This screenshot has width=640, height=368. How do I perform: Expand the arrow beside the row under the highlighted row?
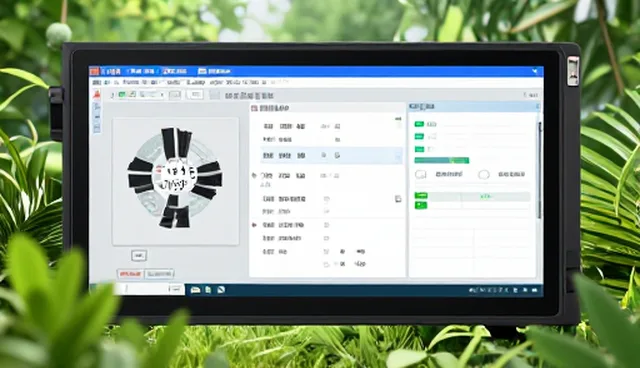click(x=254, y=176)
